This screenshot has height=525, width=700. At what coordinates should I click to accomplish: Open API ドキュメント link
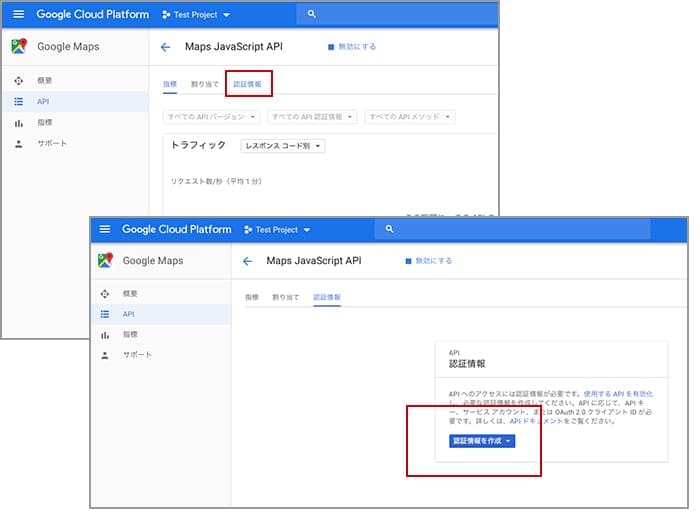click(536, 421)
